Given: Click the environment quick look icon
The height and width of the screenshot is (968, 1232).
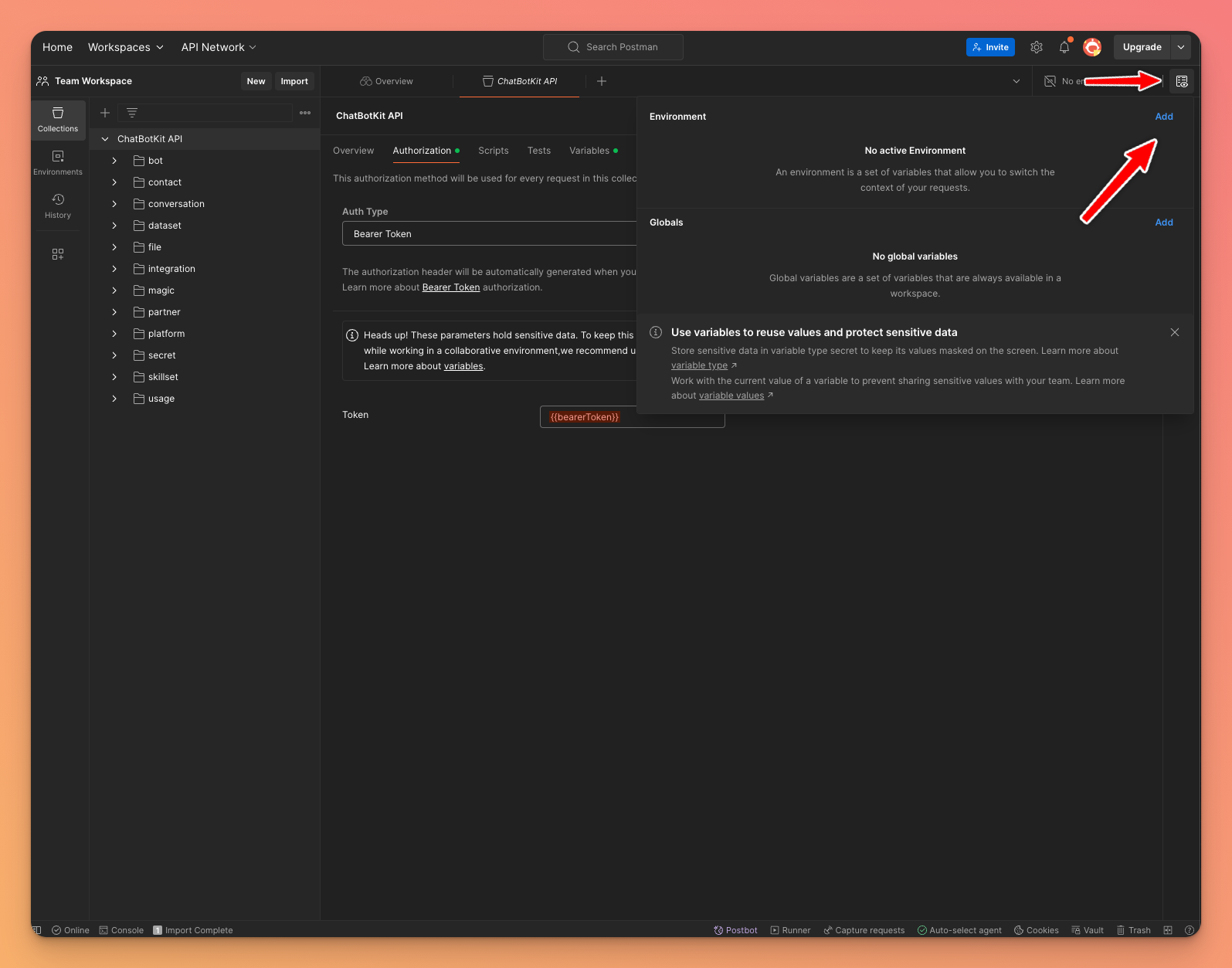Looking at the screenshot, I should tap(1182, 81).
